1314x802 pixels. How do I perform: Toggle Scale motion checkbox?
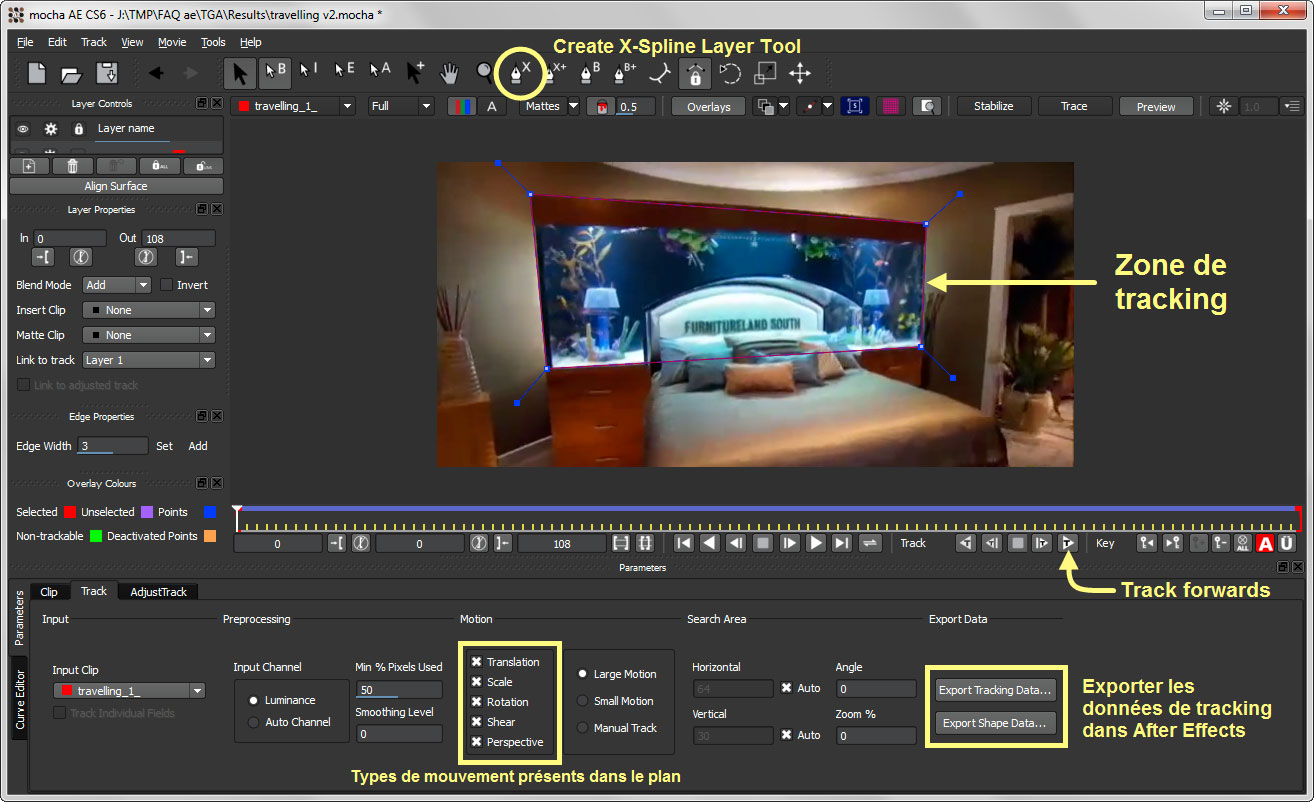(x=477, y=682)
